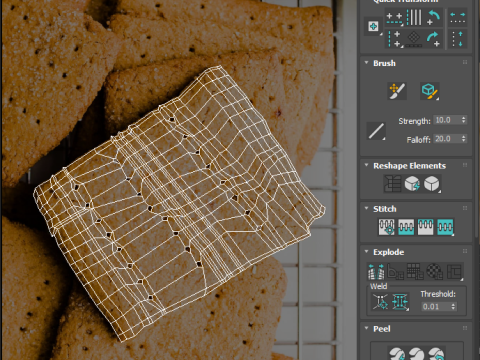Viewport: 480px width, 360px height.
Task: Click the Set Pivot button in Quick Transform
Action: (373, 26)
